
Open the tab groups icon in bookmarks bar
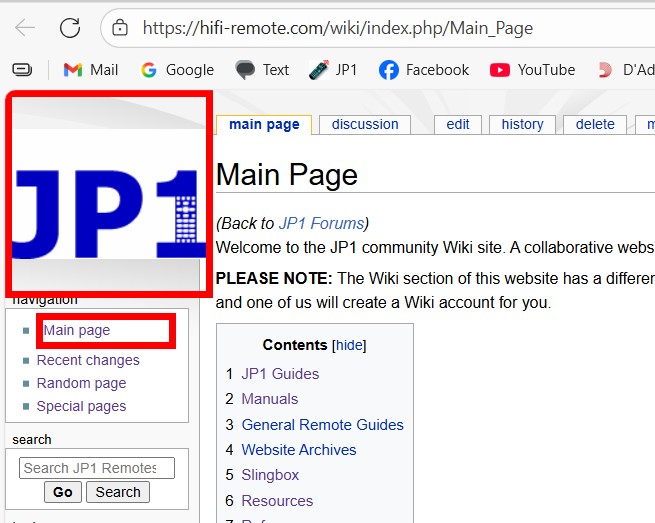tap(22, 69)
